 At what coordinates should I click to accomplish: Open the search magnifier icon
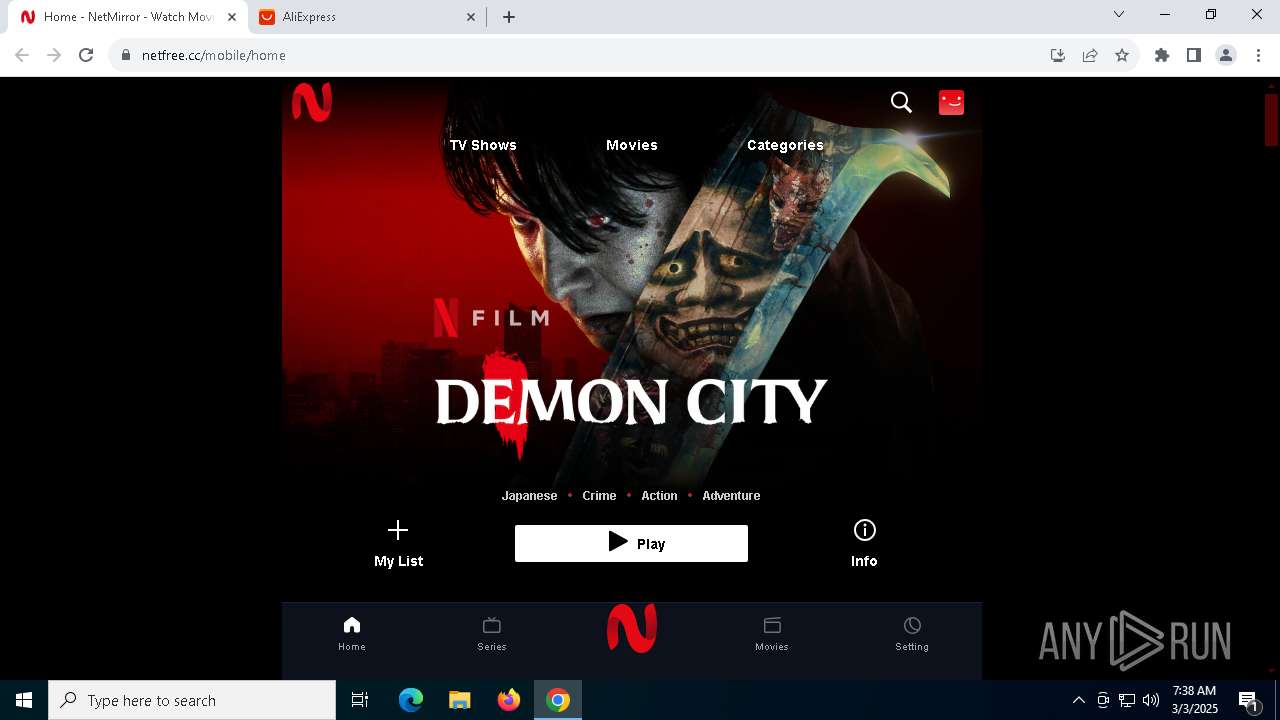click(x=901, y=102)
